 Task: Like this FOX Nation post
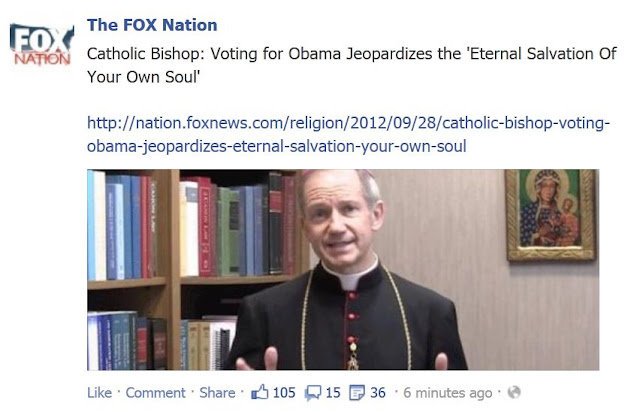coord(99,393)
